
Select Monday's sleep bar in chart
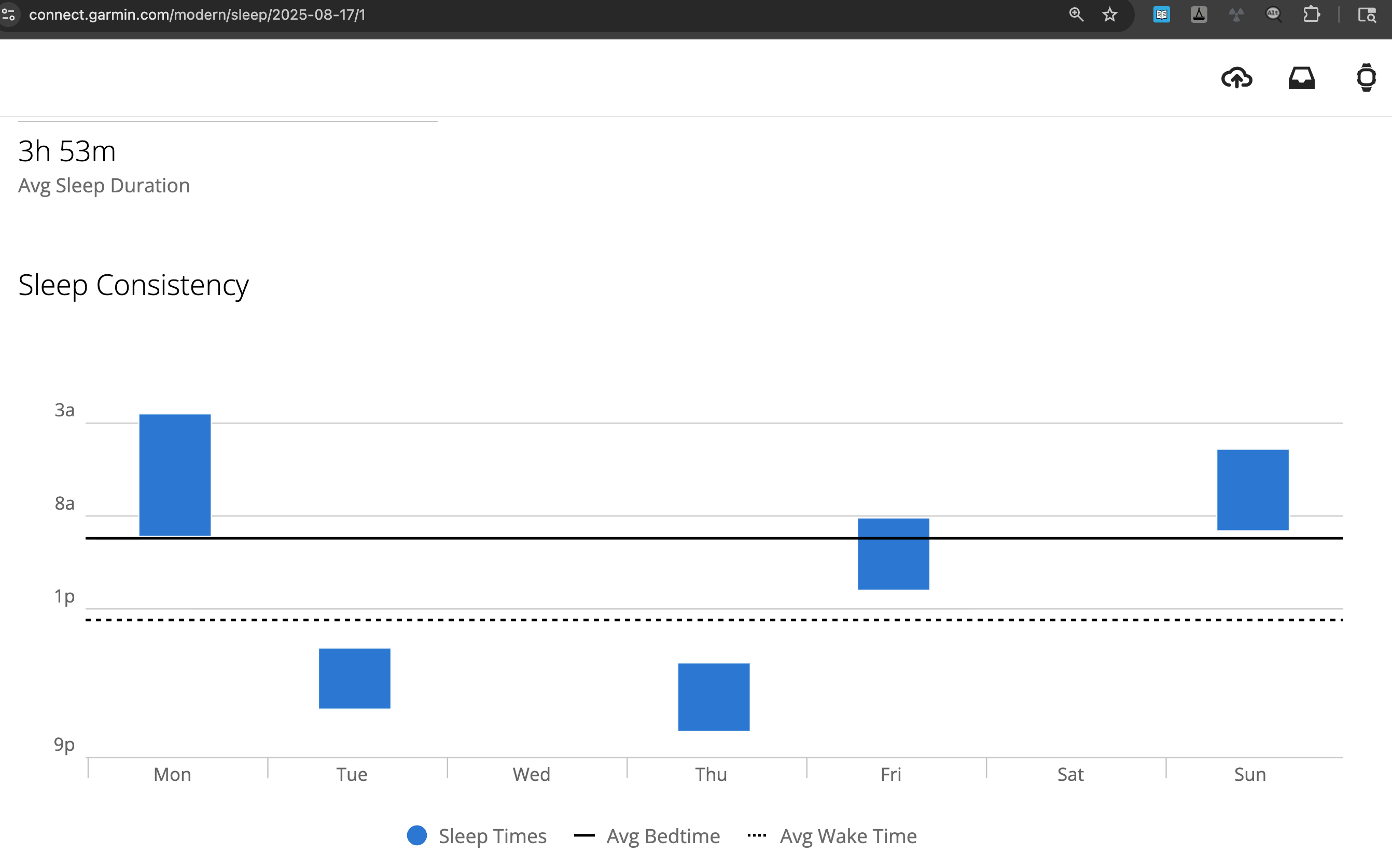175,475
